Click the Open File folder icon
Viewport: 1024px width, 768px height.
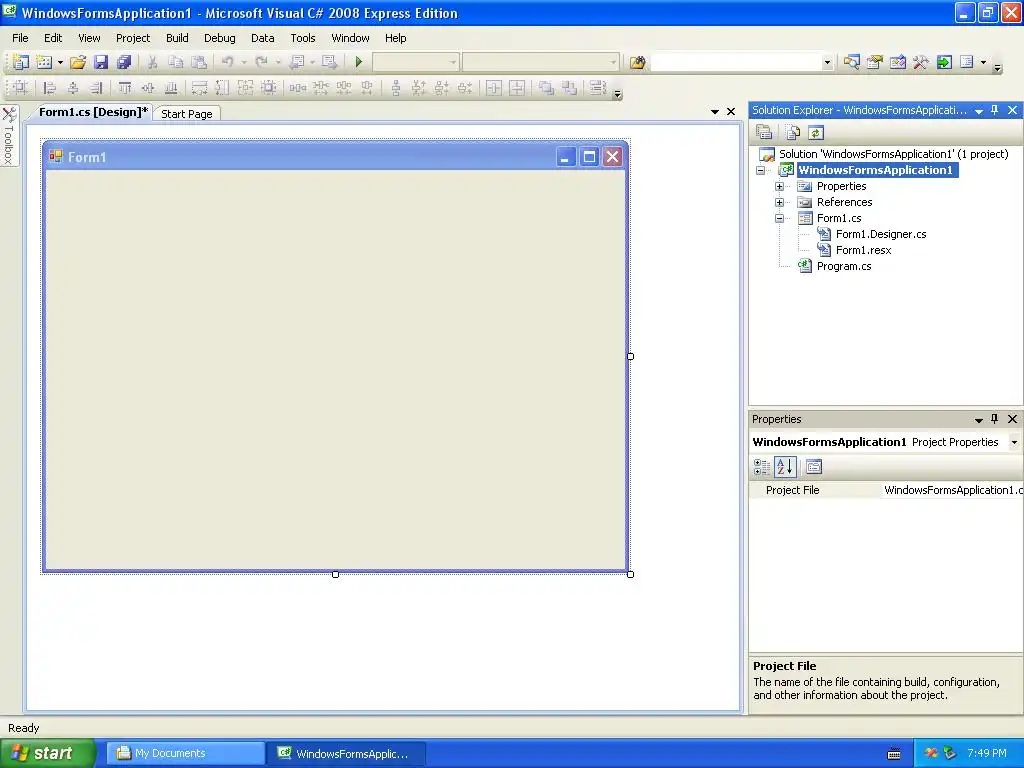pos(78,62)
